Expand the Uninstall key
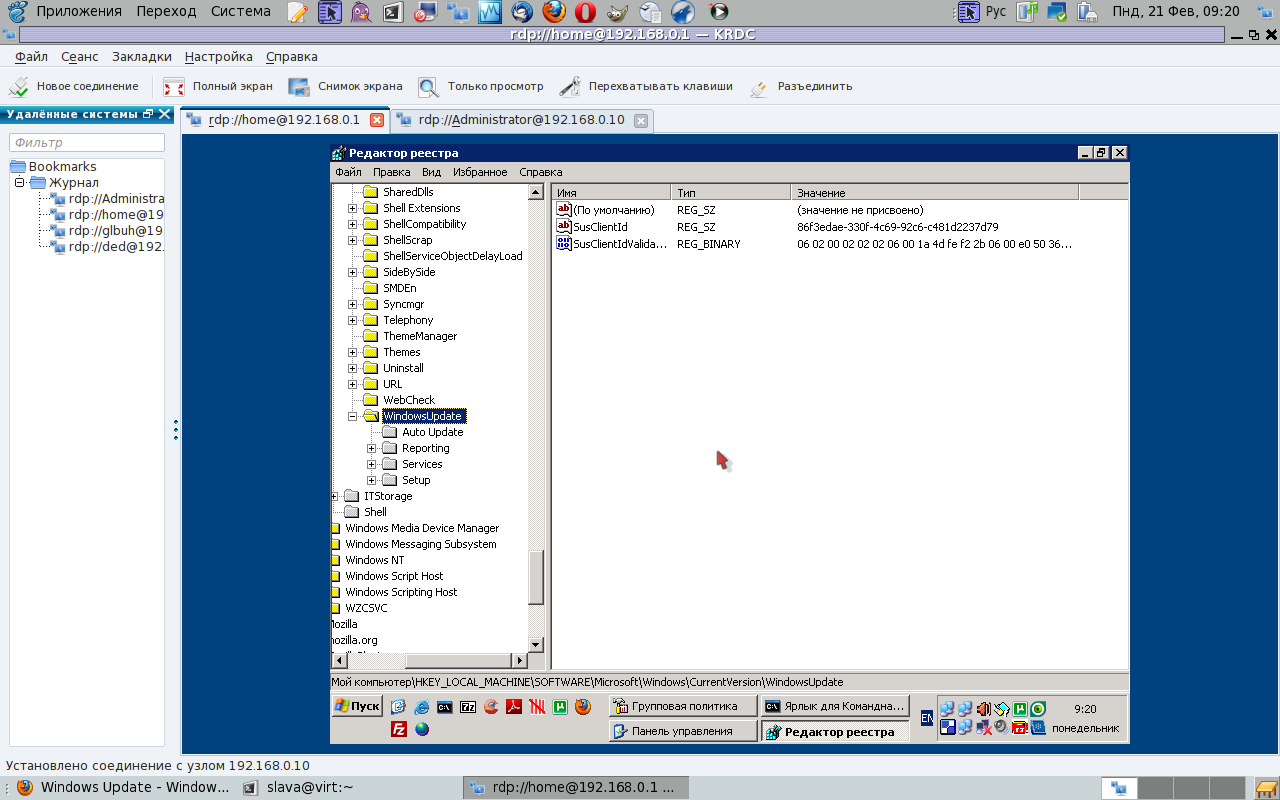 pyautogui.click(x=352, y=368)
